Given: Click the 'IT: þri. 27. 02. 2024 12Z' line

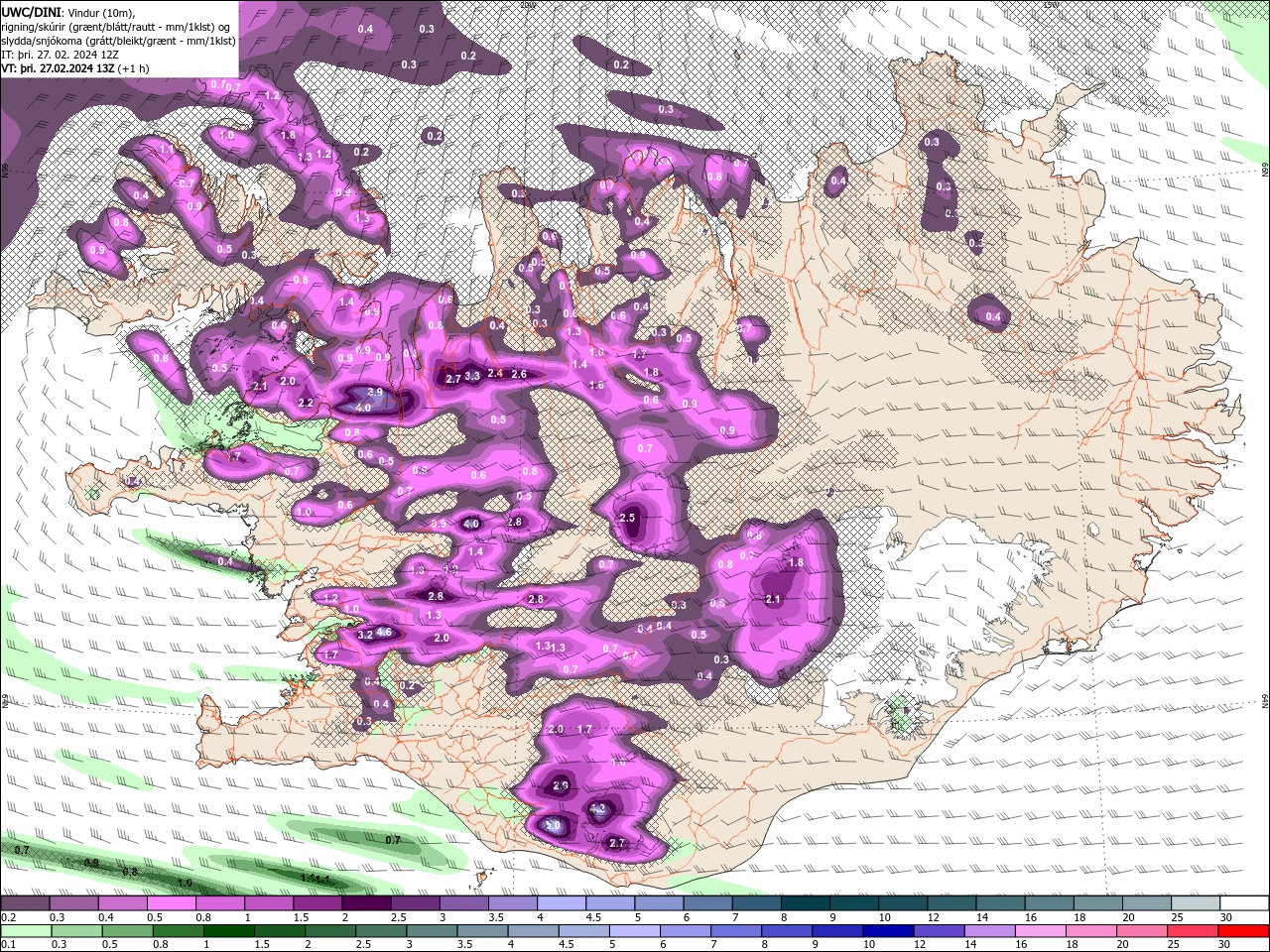Looking at the screenshot, I should pyautogui.click(x=59, y=55).
